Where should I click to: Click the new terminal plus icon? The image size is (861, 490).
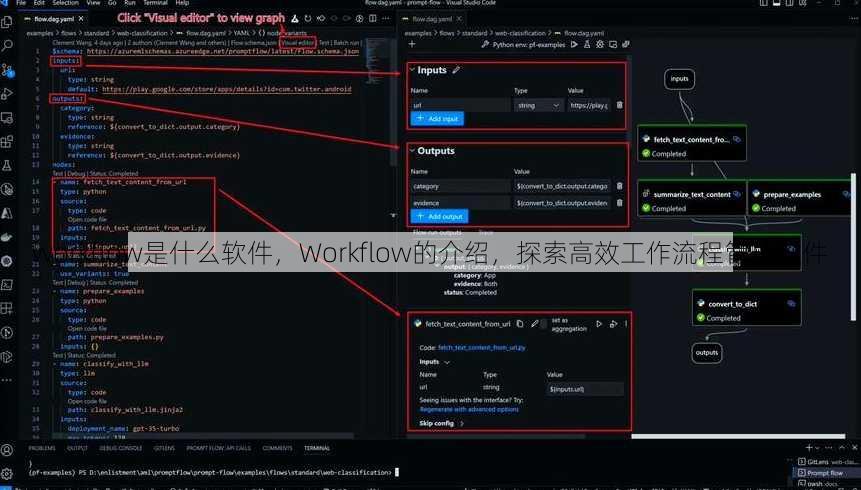coord(809,448)
